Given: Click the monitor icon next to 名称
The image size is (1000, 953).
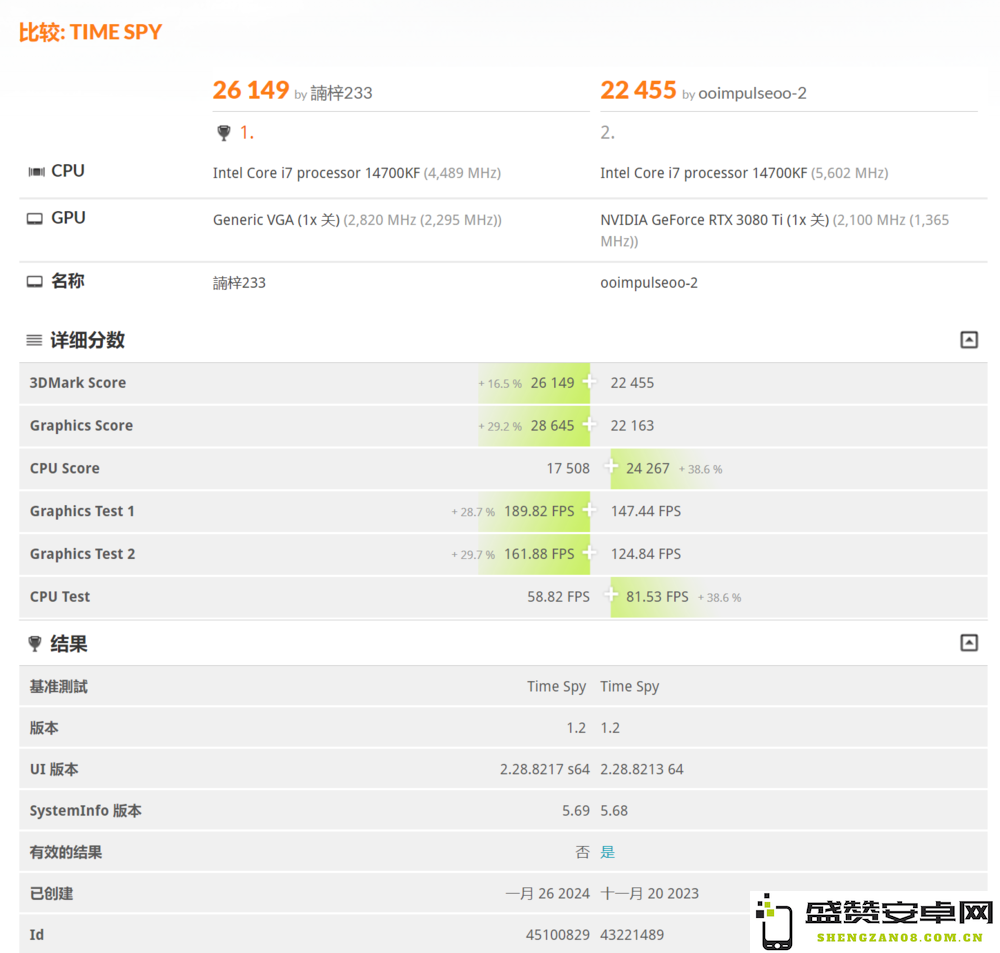Looking at the screenshot, I should [x=34, y=281].
